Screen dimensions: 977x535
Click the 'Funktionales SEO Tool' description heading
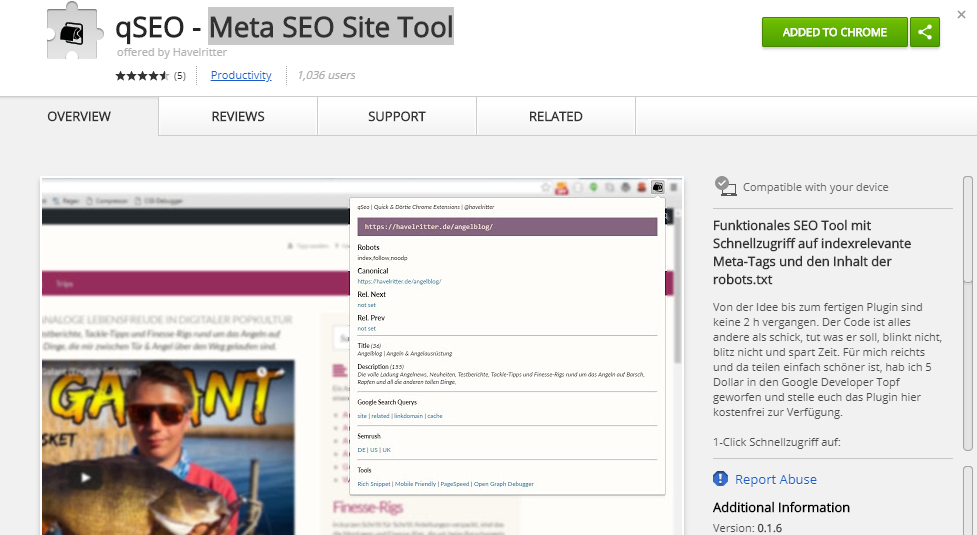click(812, 252)
